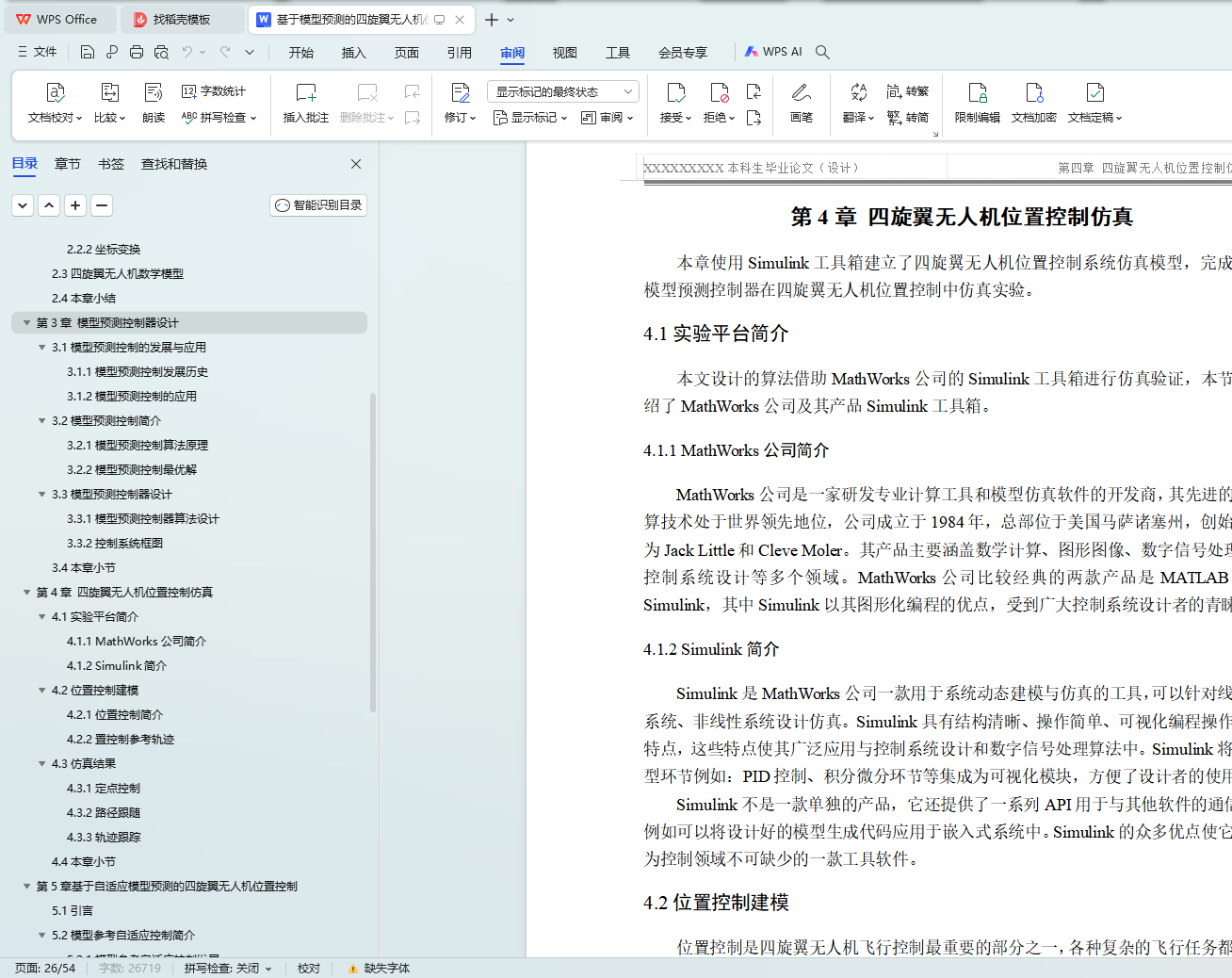Redo the last undone action

tap(225, 52)
